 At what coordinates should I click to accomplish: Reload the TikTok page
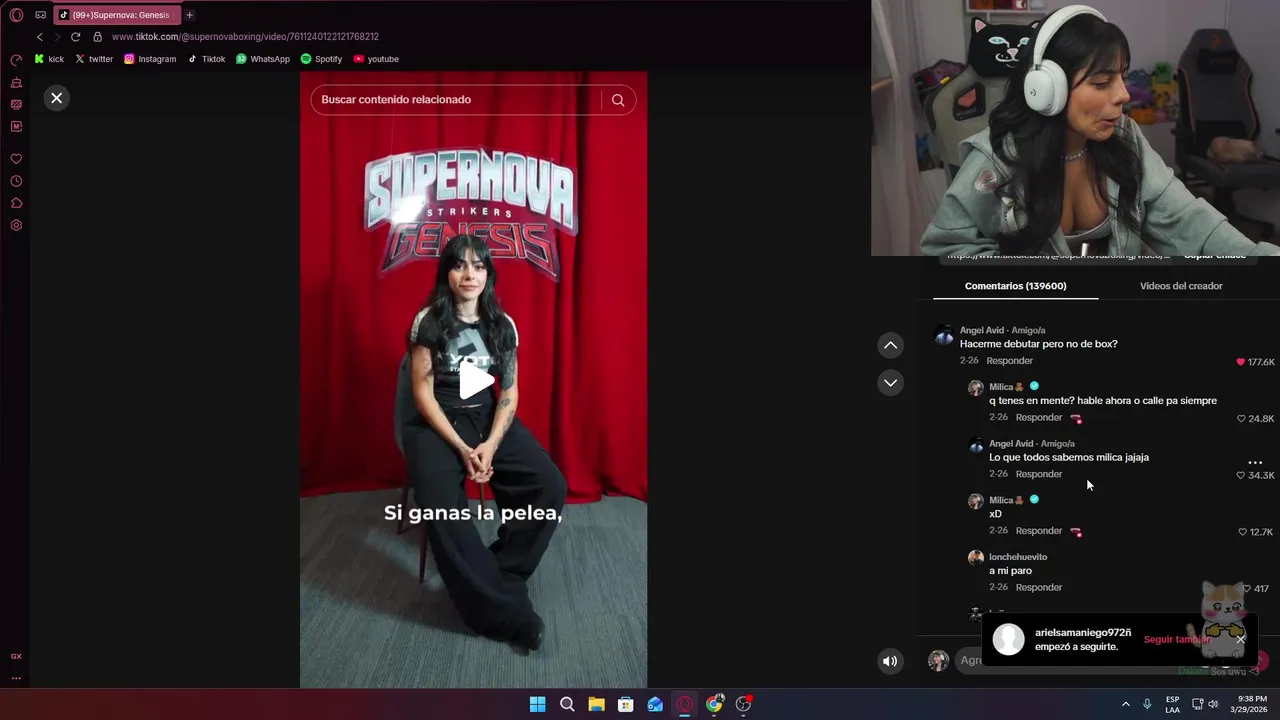coord(75,37)
